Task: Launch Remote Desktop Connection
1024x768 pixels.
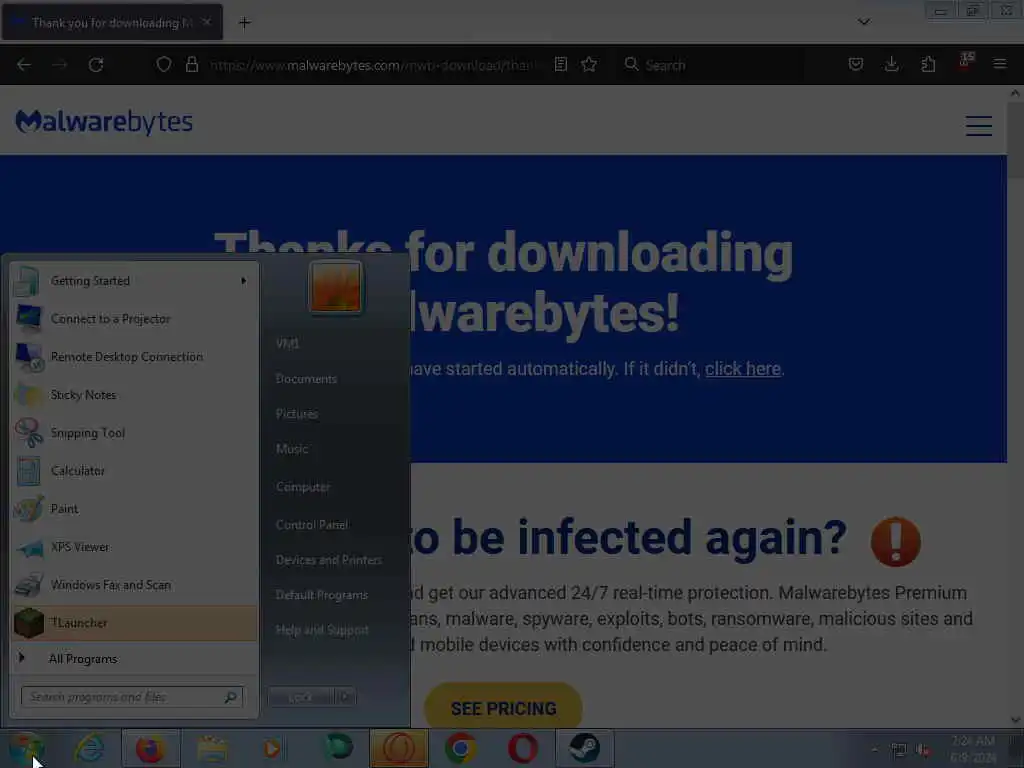Action: pyautogui.click(x=135, y=357)
